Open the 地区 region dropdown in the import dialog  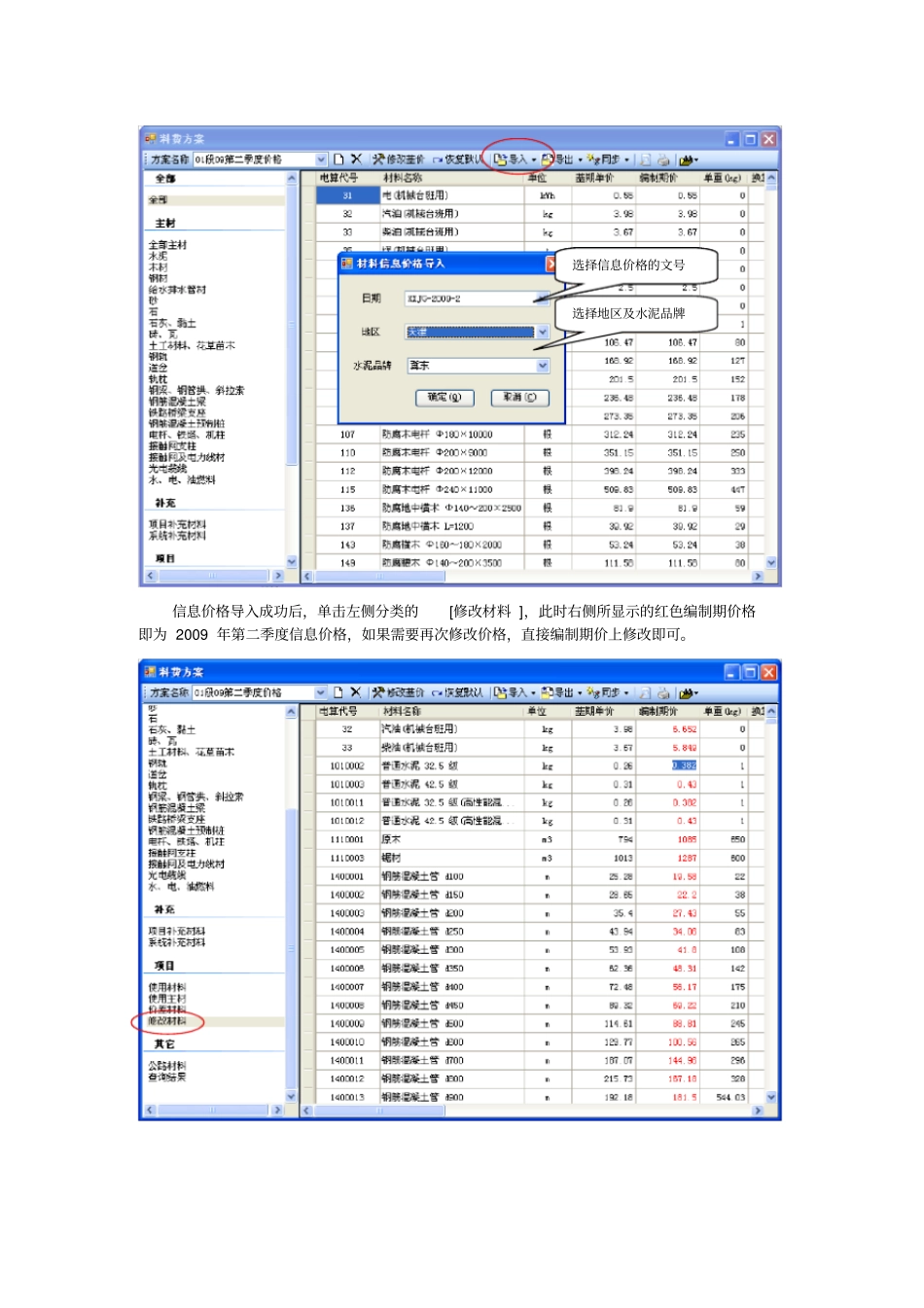point(543,333)
